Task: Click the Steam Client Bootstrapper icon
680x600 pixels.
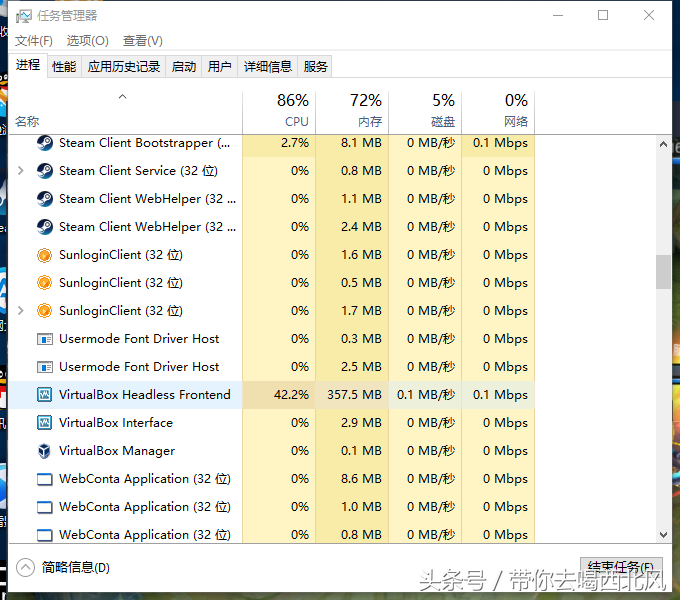Action: (45, 143)
